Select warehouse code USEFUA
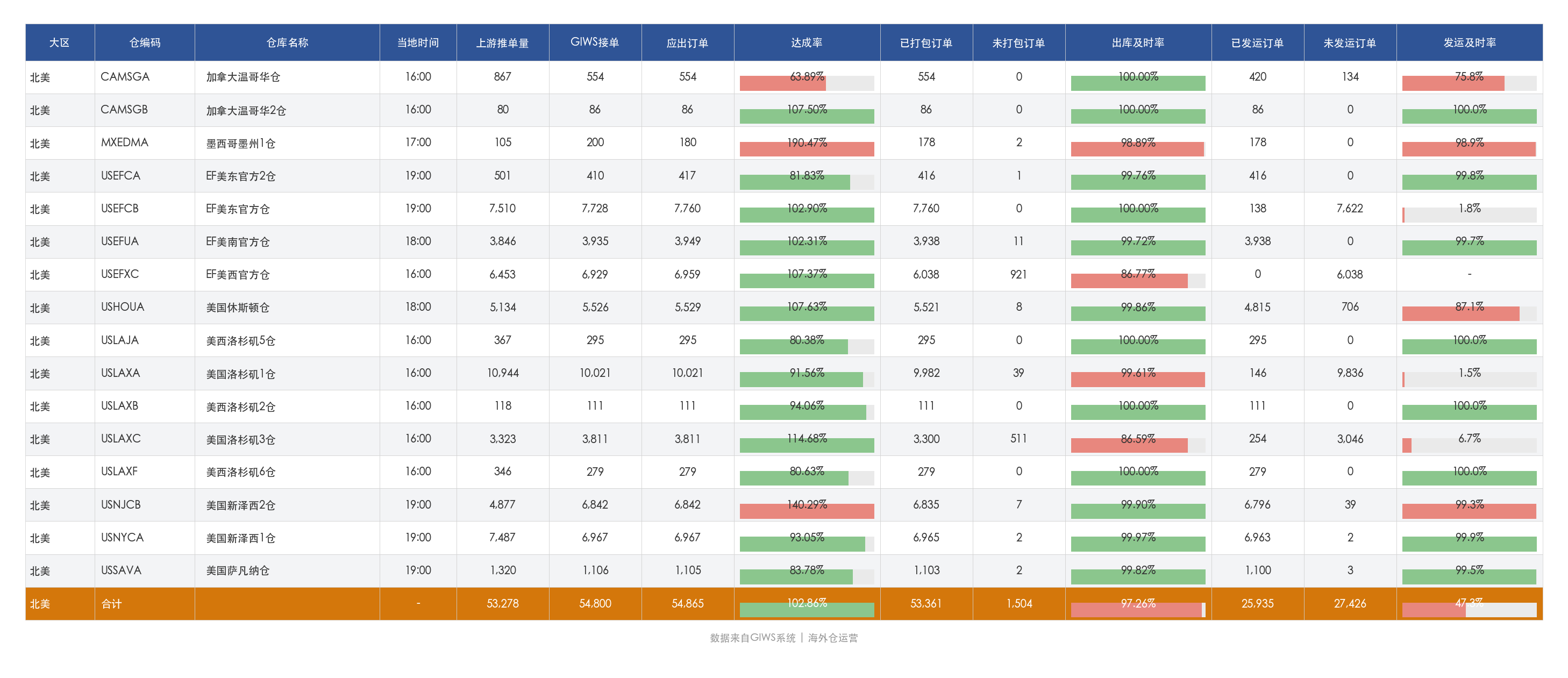This screenshot has height=678, width=1568. [x=120, y=241]
